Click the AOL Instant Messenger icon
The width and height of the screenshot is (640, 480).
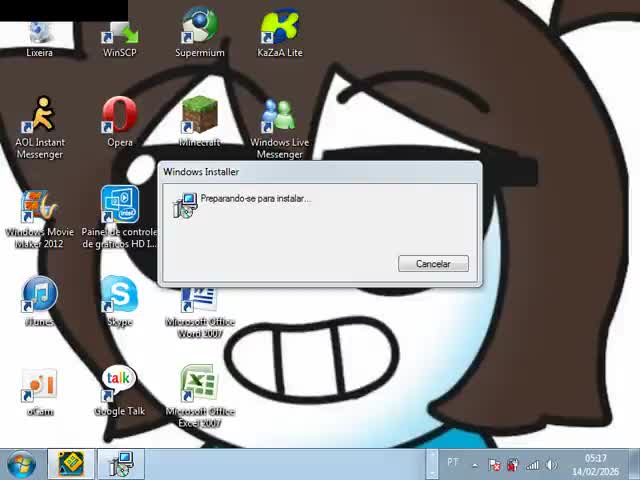40,118
